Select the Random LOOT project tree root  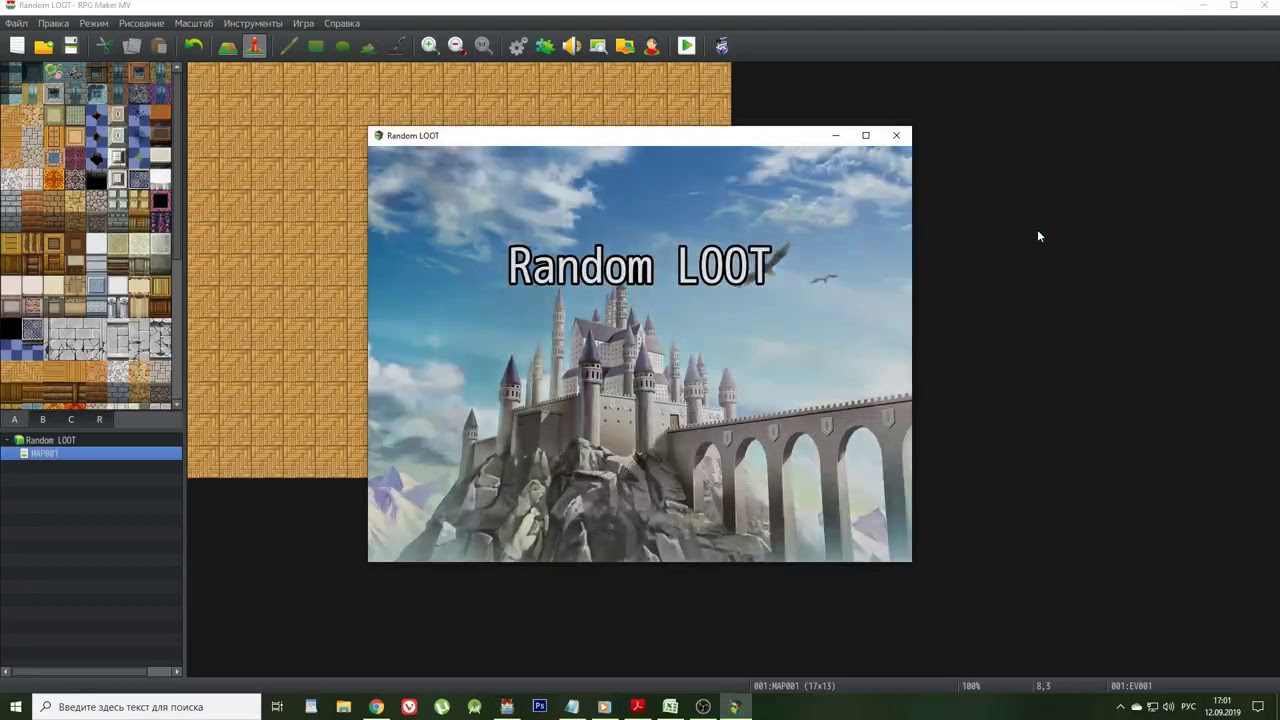(50, 440)
